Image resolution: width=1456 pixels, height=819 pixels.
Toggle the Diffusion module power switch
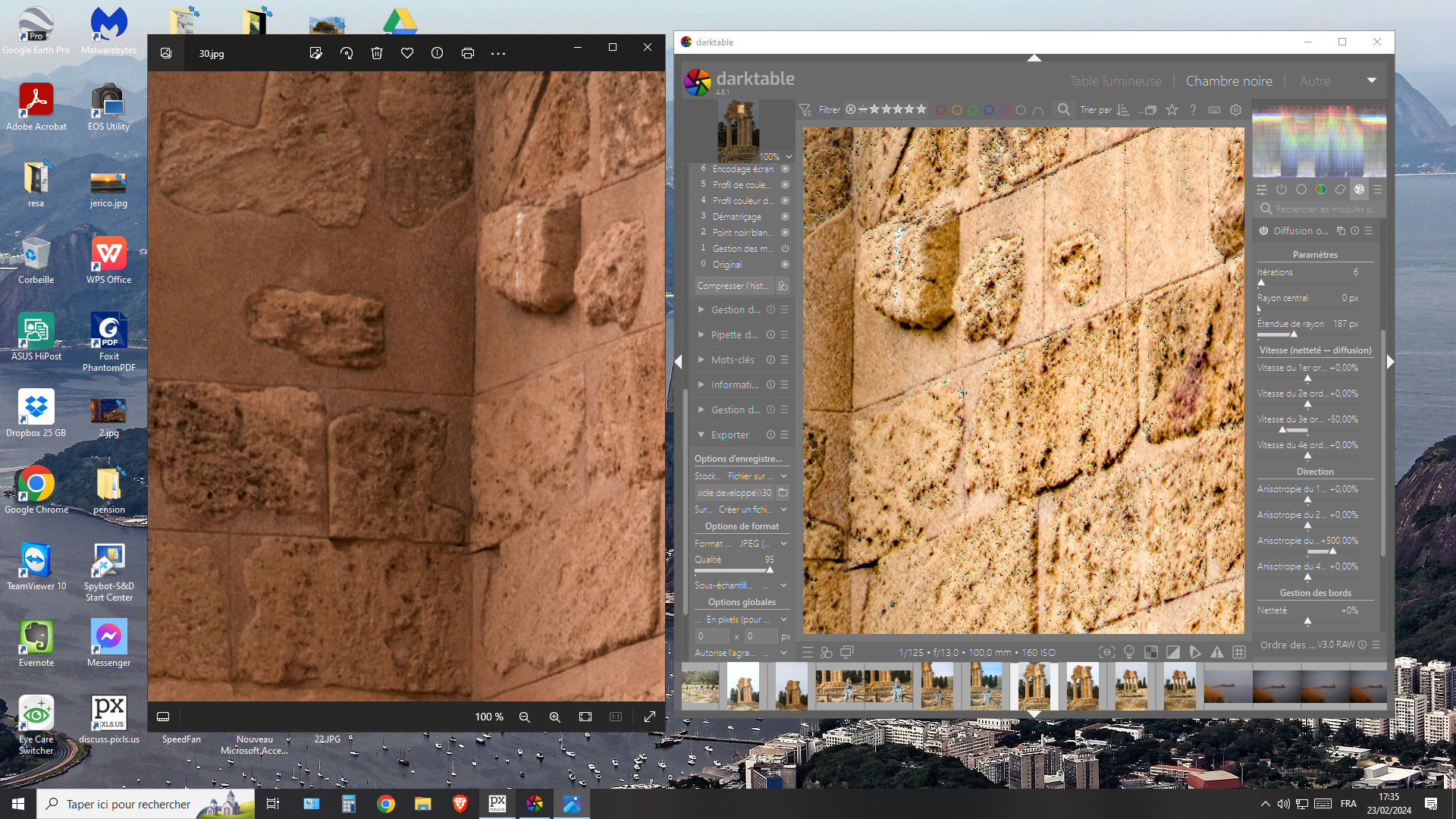coord(1263,231)
